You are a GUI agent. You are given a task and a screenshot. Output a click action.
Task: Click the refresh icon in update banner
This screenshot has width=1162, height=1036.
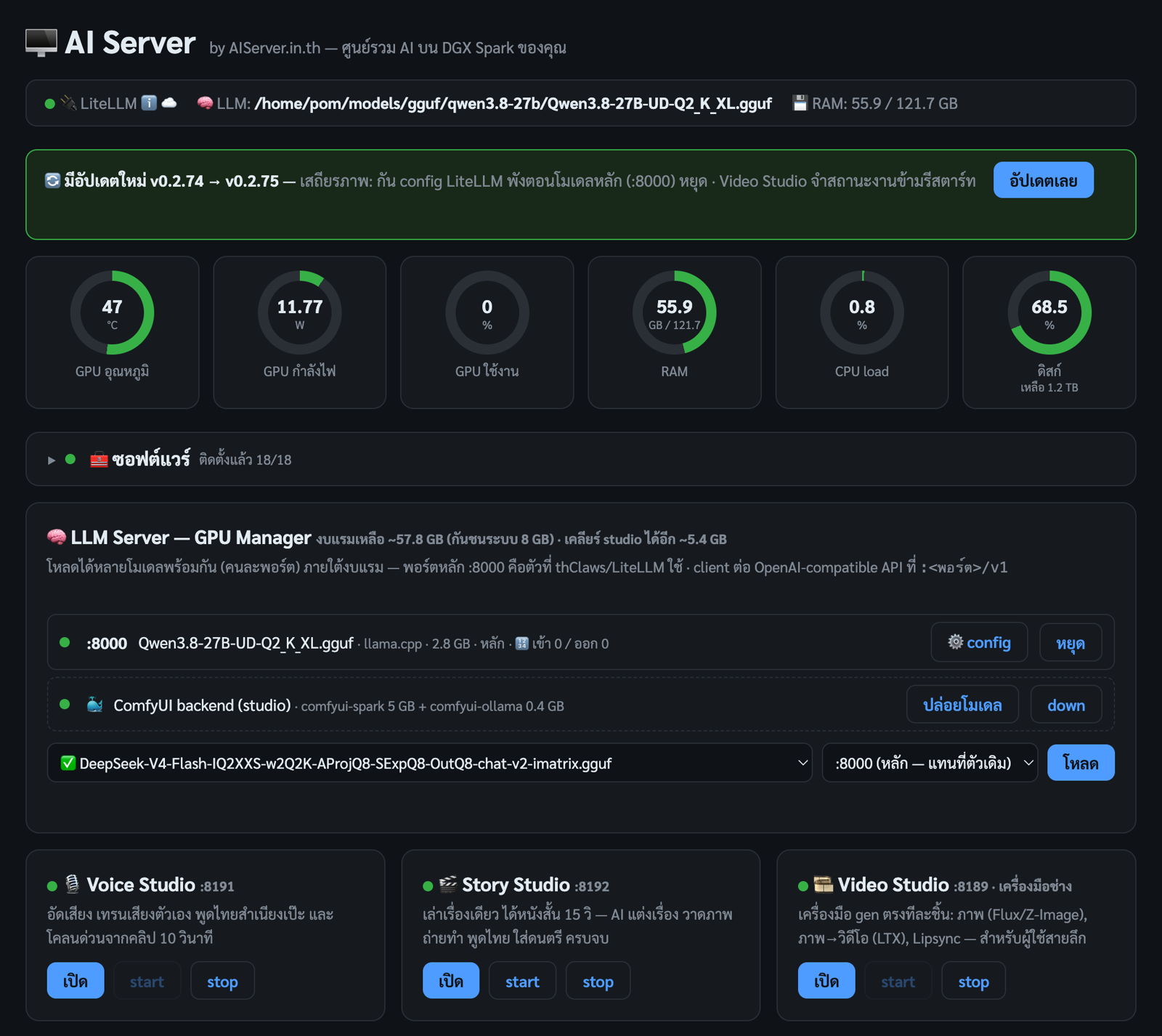pyautogui.click(x=52, y=180)
